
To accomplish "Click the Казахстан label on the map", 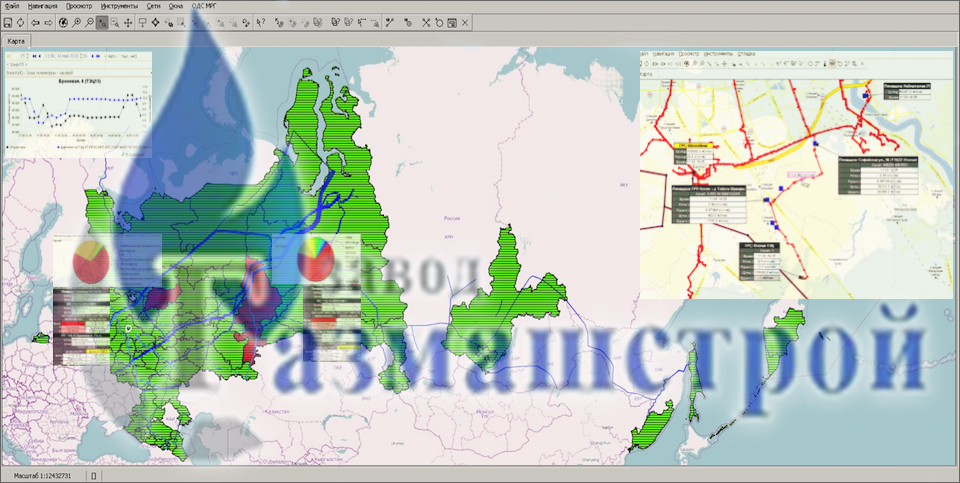I will click(x=277, y=412).
